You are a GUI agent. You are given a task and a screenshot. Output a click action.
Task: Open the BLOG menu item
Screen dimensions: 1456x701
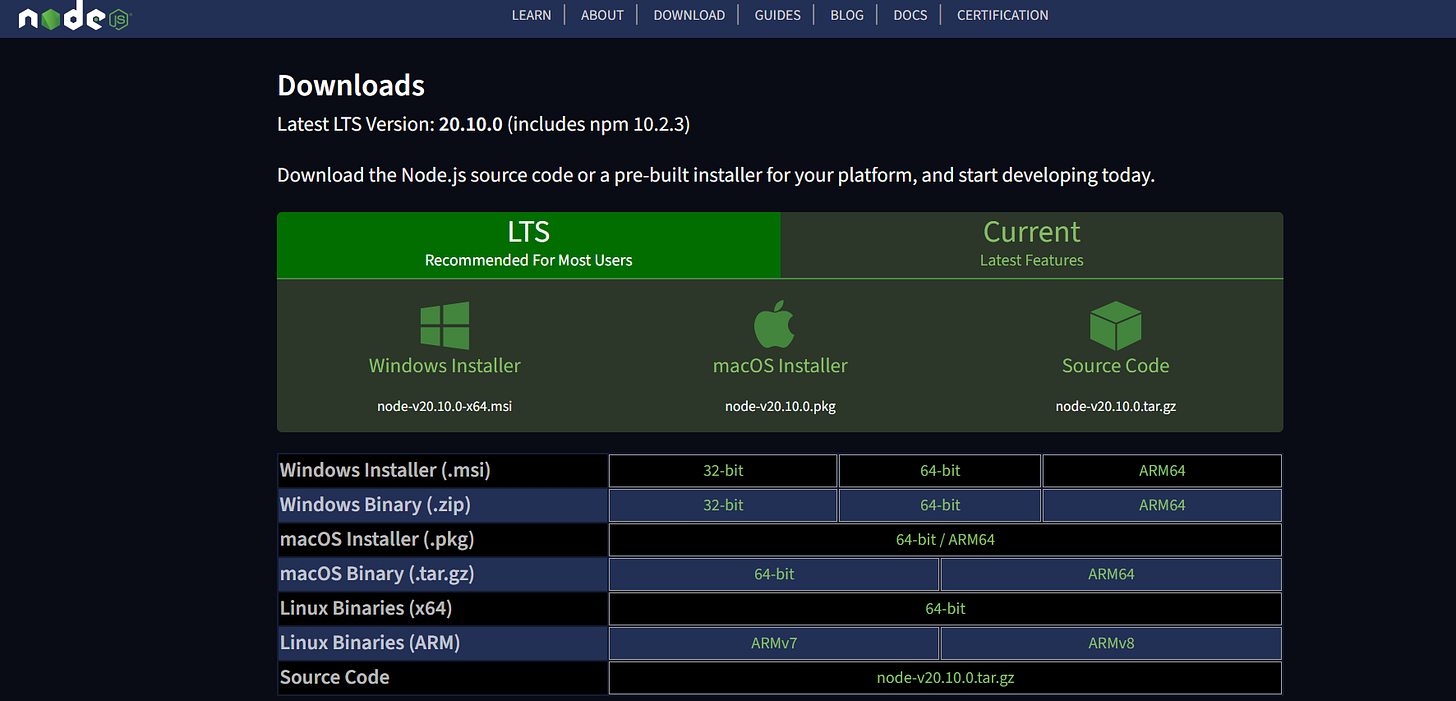coord(846,15)
